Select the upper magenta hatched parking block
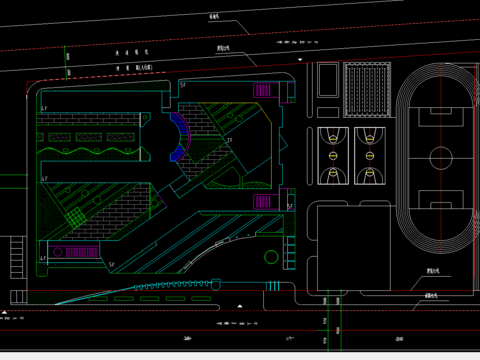480x360 pixels. 263,90
